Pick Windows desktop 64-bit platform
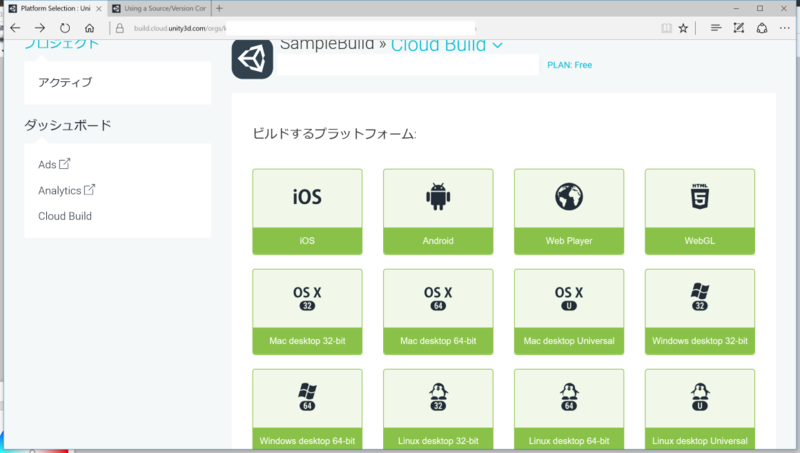The image size is (800, 453). pyautogui.click(x=307, y=409)
